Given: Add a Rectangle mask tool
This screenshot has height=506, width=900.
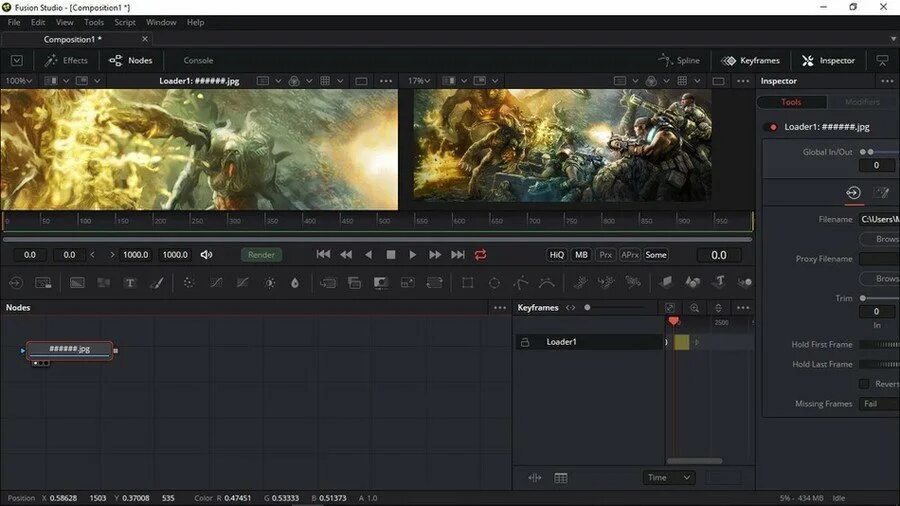Looking at the screenshot, I should [467, 283].
